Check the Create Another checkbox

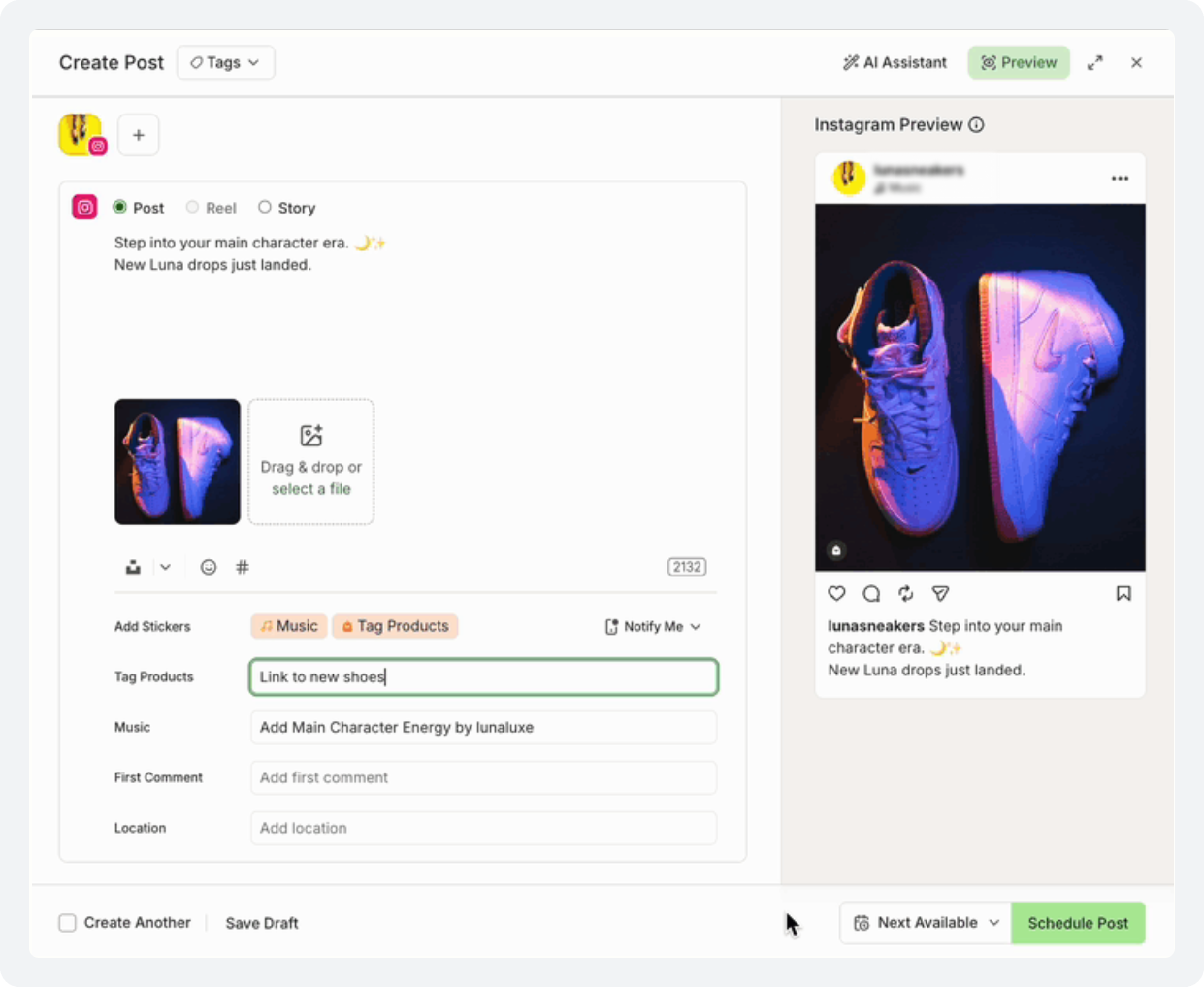(67, 923)
